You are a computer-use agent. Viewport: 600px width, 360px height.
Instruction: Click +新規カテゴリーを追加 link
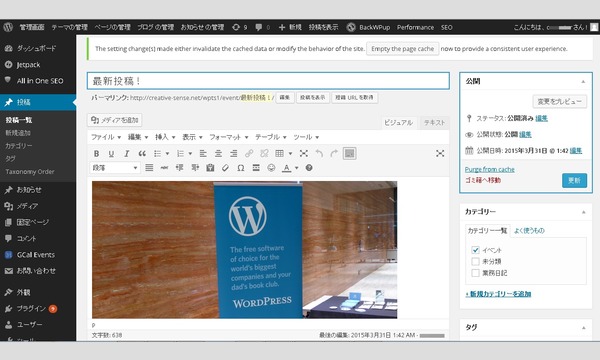[498, 294]
